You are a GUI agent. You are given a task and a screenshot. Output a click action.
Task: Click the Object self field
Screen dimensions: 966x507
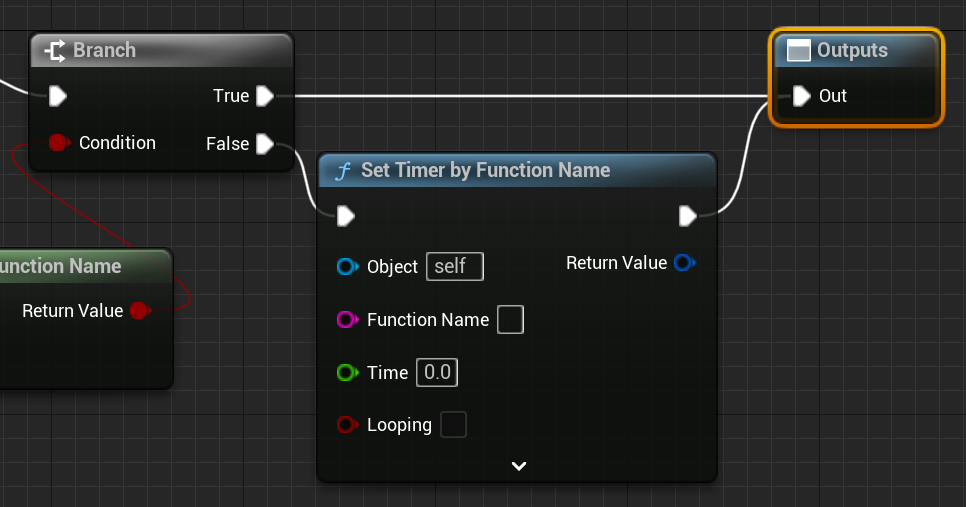(455, 267)
